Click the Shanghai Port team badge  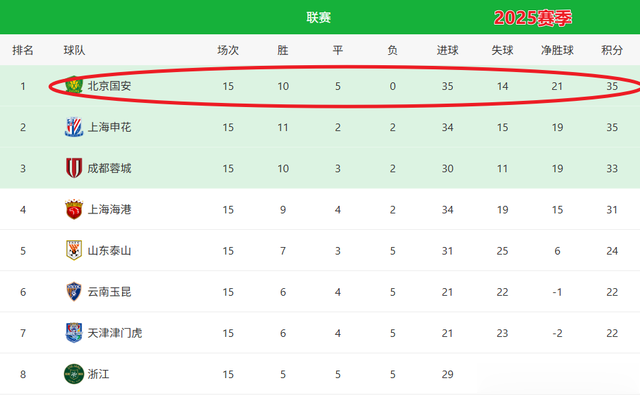(x=74, y=209)
